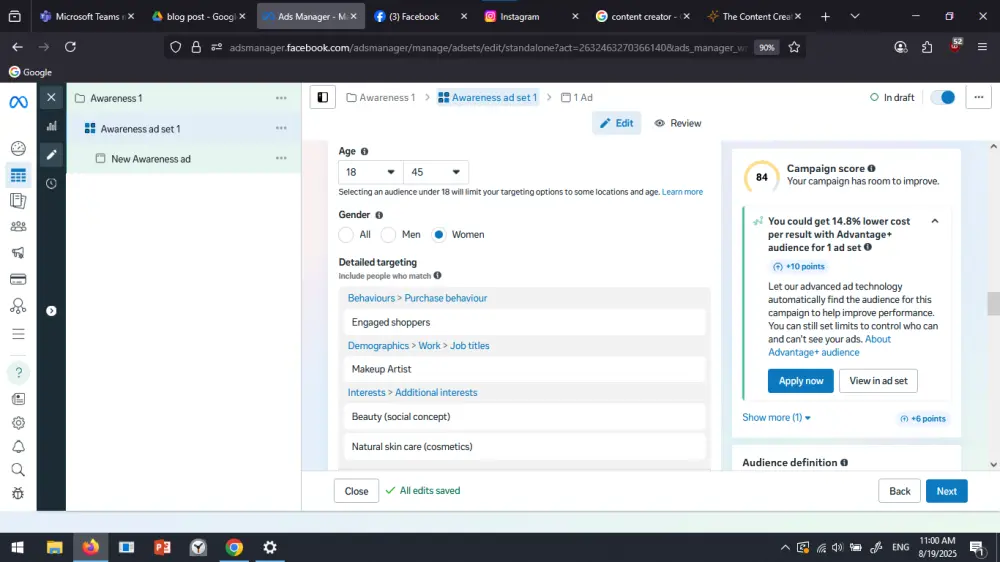Viewport: 1000px width, 562px height.
Task: Open the Ads reporting icon in sidebar
Action: [18, 201]
